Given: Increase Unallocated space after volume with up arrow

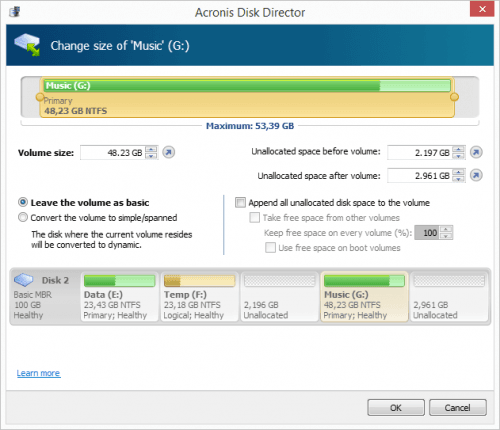Looking at the screenshot, I should pyautogui.click(x=459, y=172).
